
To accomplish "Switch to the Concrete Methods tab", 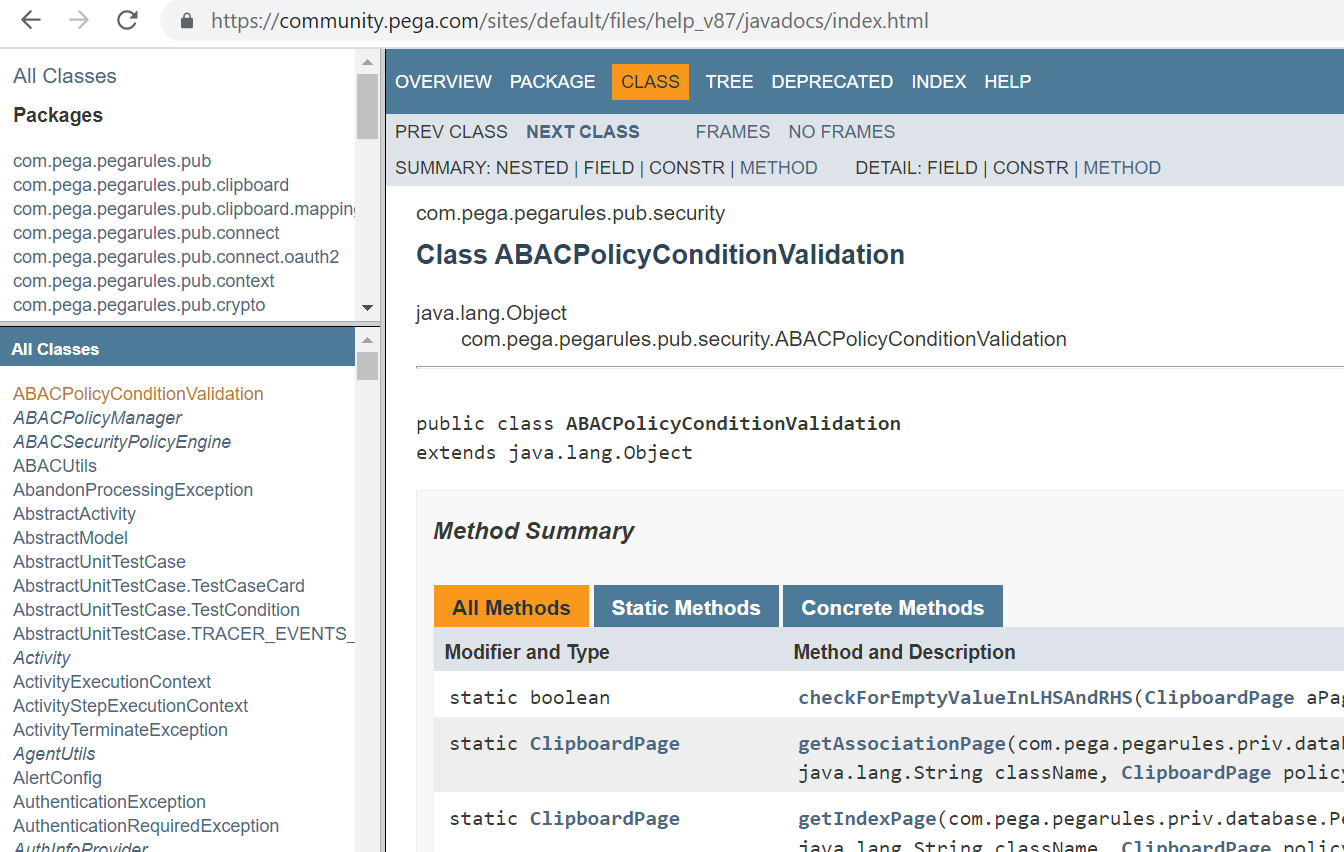I will pos(892,606).
